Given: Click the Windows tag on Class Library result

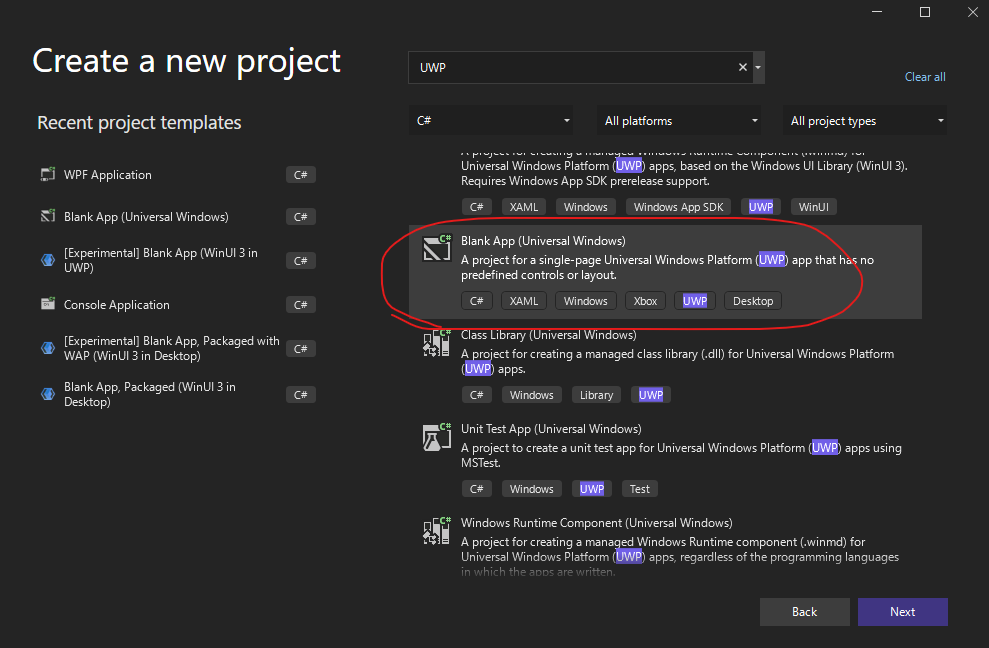Looking at the screenshot, I should point(532,395).
